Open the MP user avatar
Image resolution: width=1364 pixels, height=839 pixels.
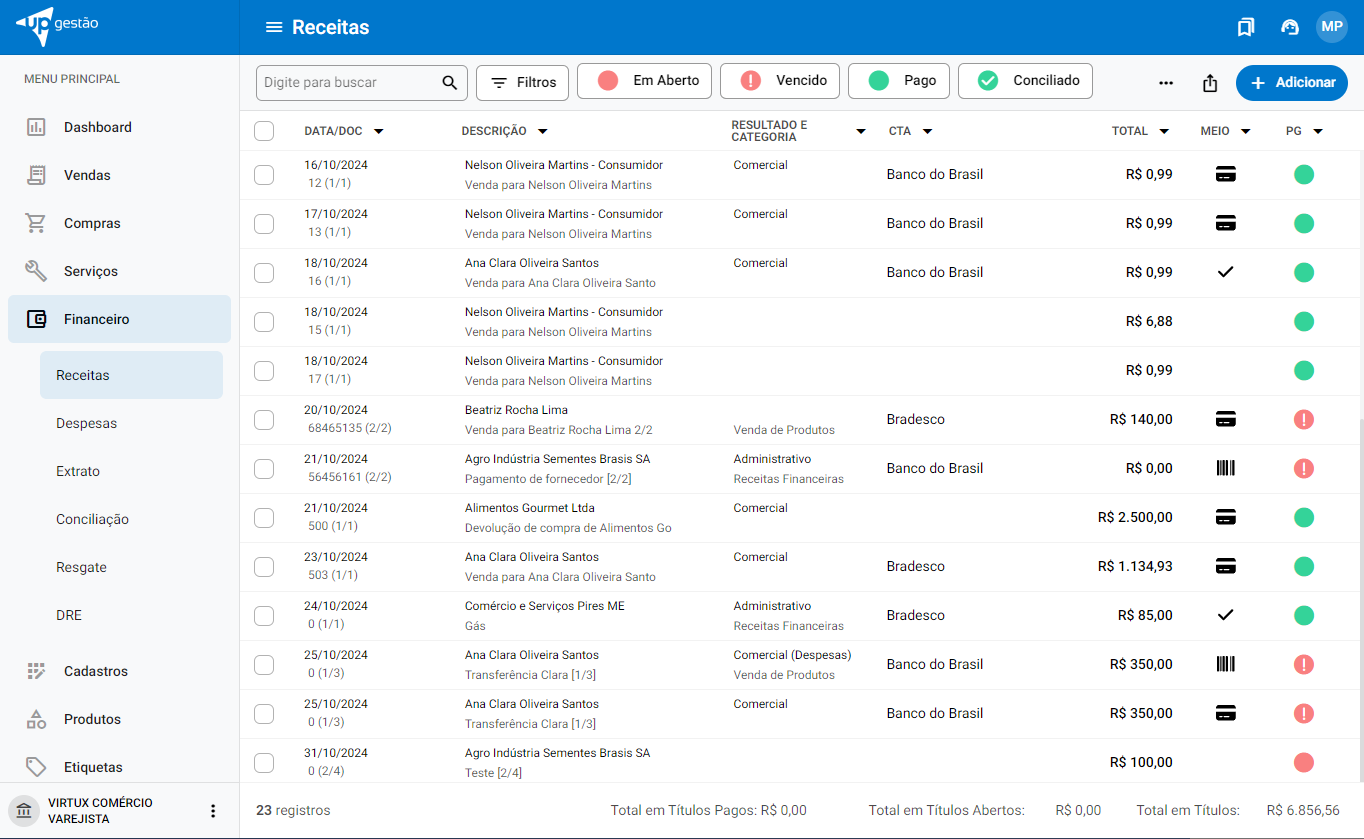point(1331,27)
